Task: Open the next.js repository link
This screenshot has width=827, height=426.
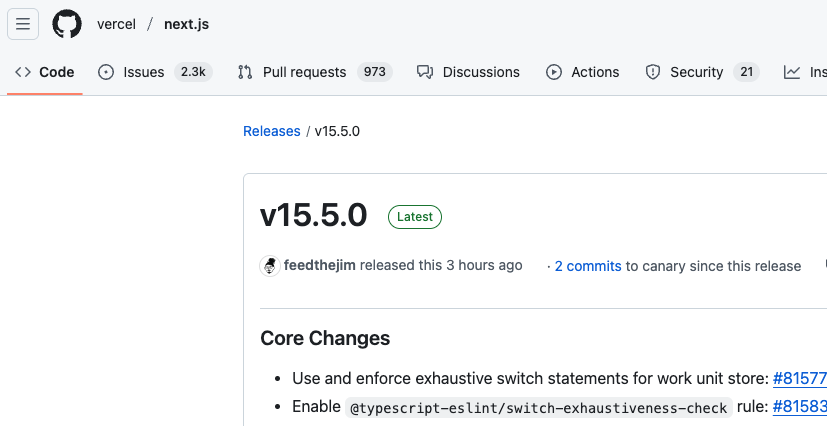Action: pyautogui.click(x=186, y=24)
